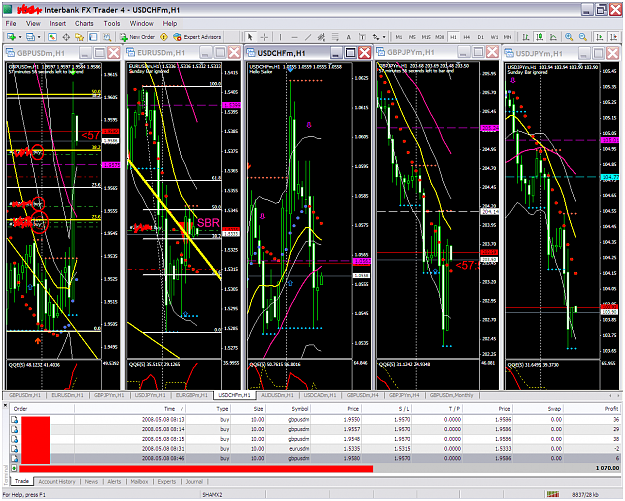Click the Arrows objects icon
Viewport: 625px width, 501px height.
point(376,37)
